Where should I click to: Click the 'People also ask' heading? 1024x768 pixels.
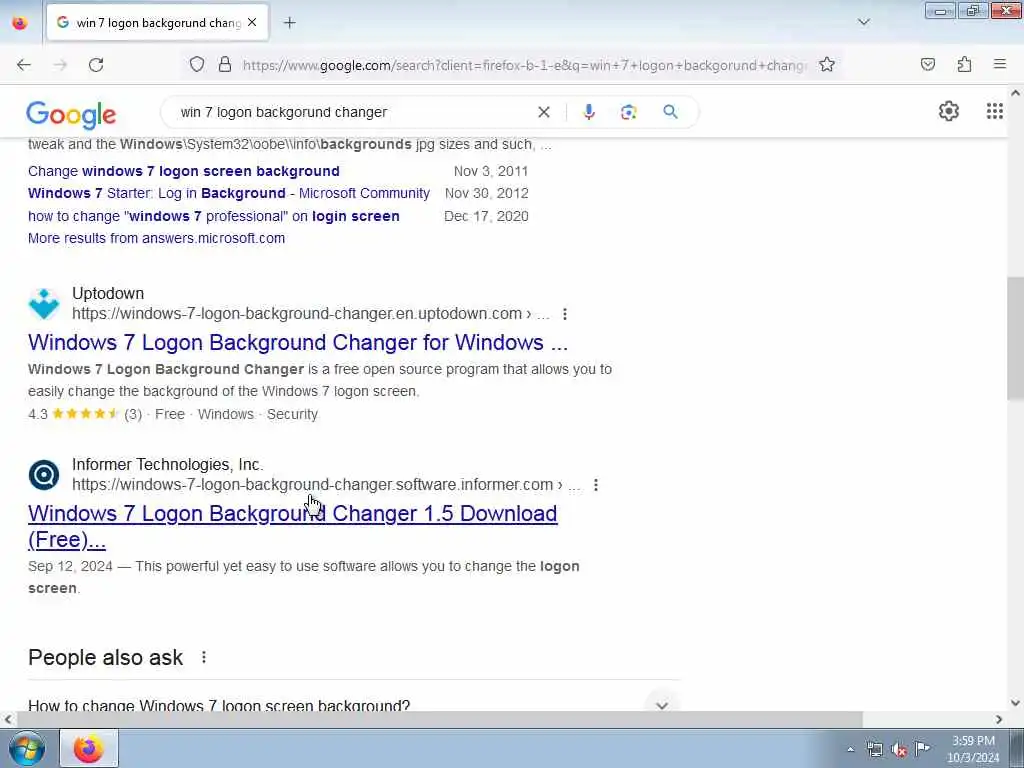[106, 657]
